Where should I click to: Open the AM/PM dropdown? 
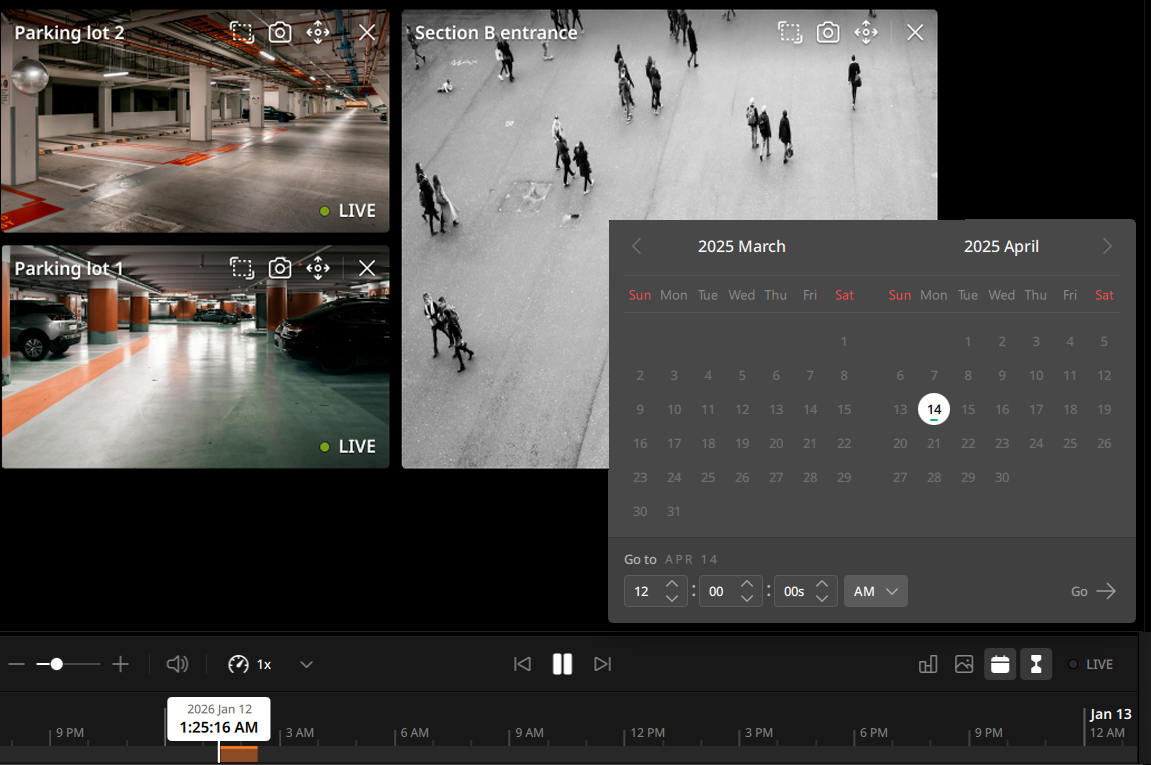[x=876, y=592]
